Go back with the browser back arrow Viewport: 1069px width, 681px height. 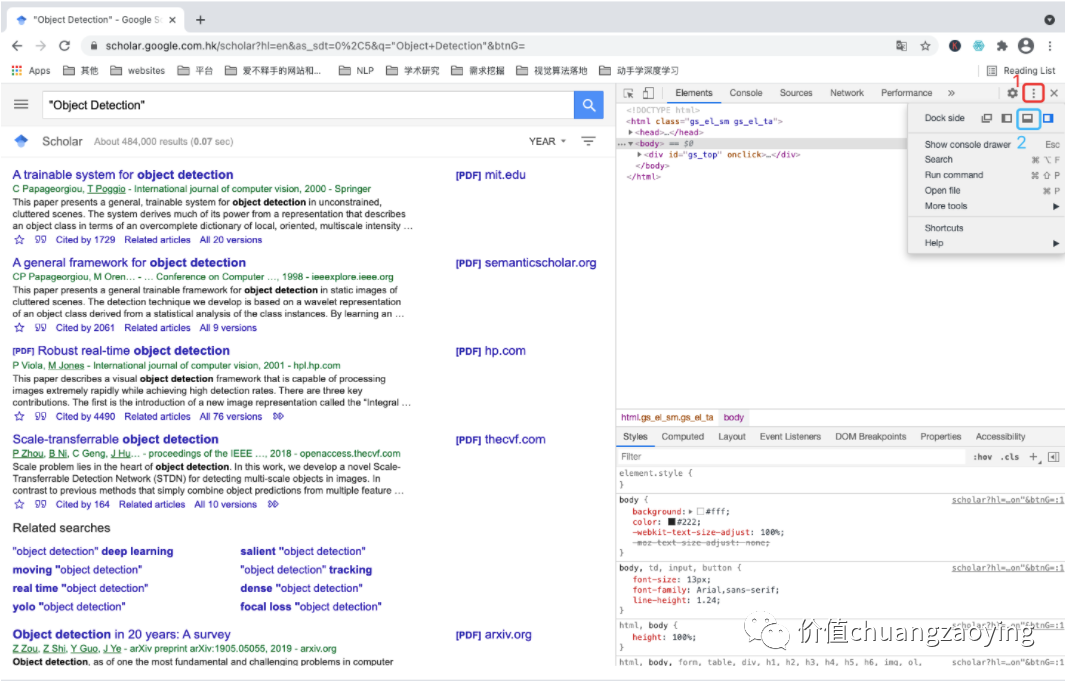17,46
